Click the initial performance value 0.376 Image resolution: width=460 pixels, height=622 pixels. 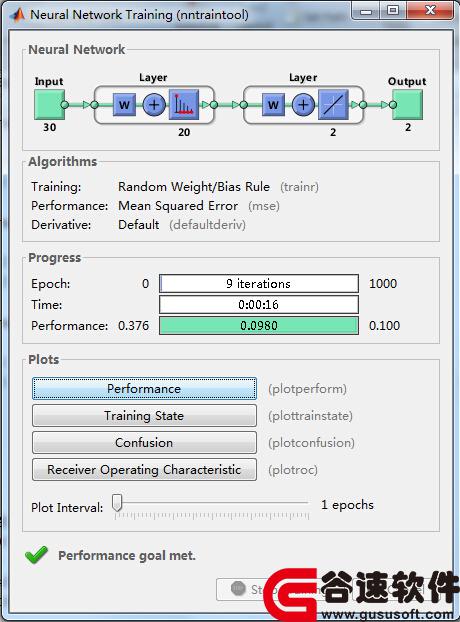(134, 326)
